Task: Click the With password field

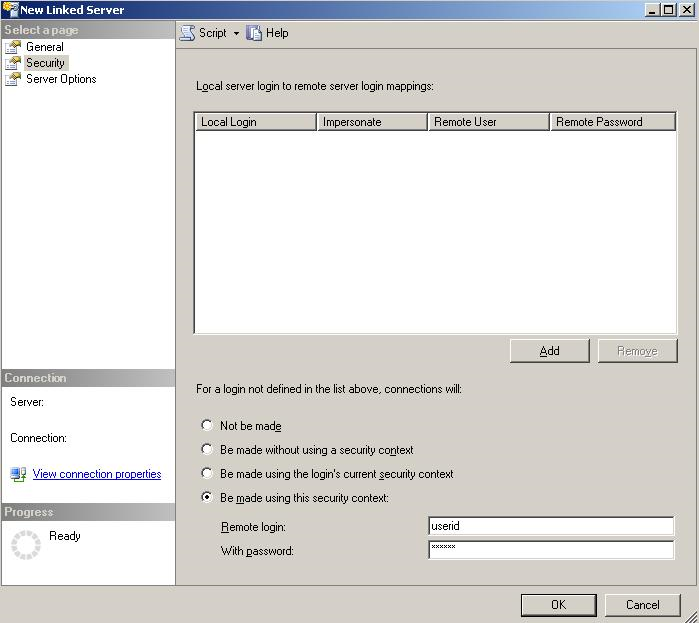Action: (550, 550)
